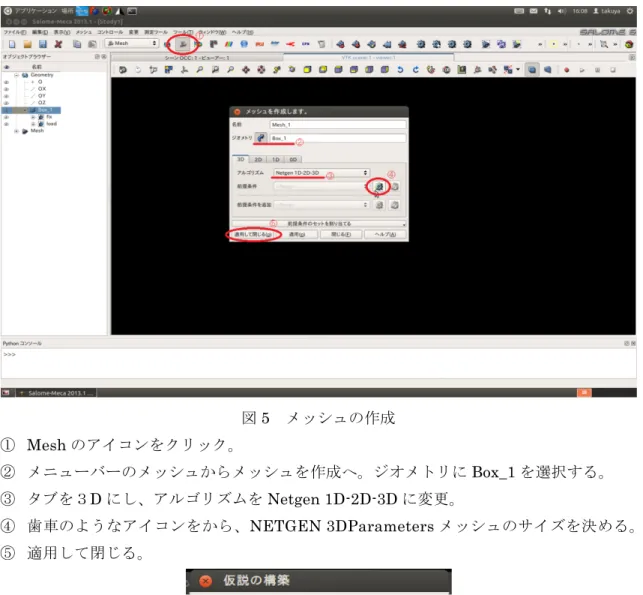Screen dimensions: 643x595
Task: Open the 編集 menu
Action: tap(40, 32)
